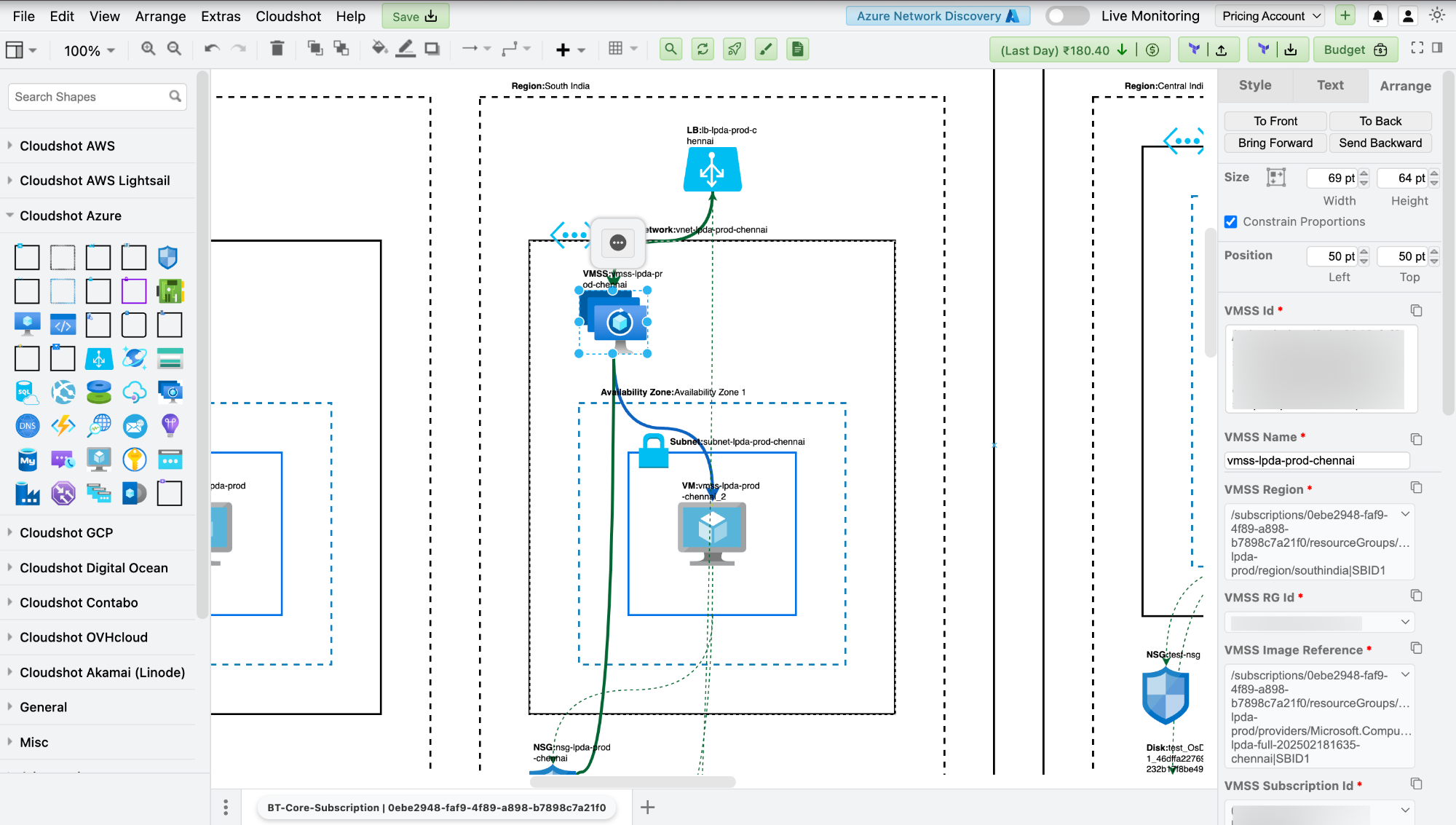Select the SQL database shape
Screen dimensions: 1456x825
27,392
